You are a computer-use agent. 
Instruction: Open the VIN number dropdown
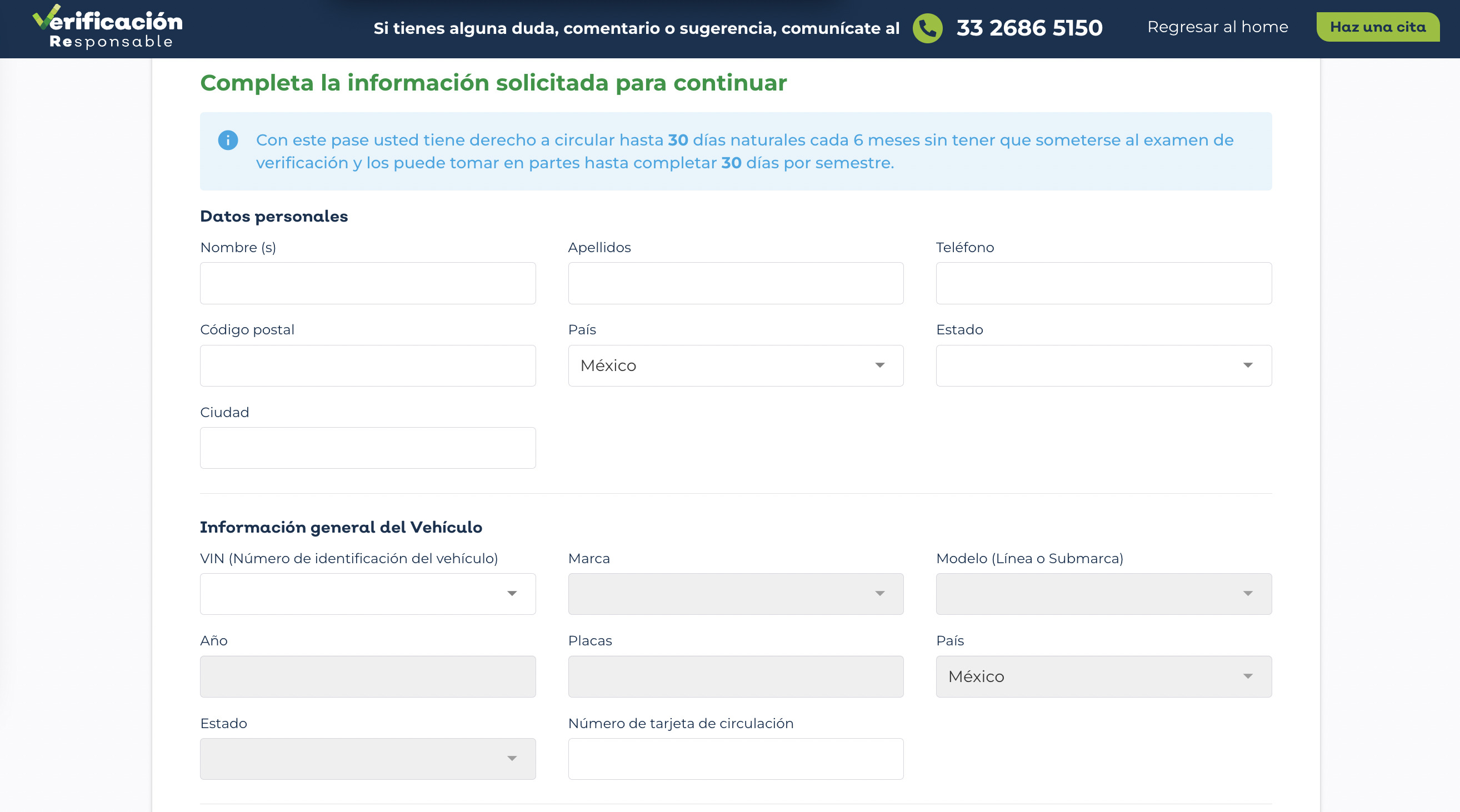[x=367, y=594]
